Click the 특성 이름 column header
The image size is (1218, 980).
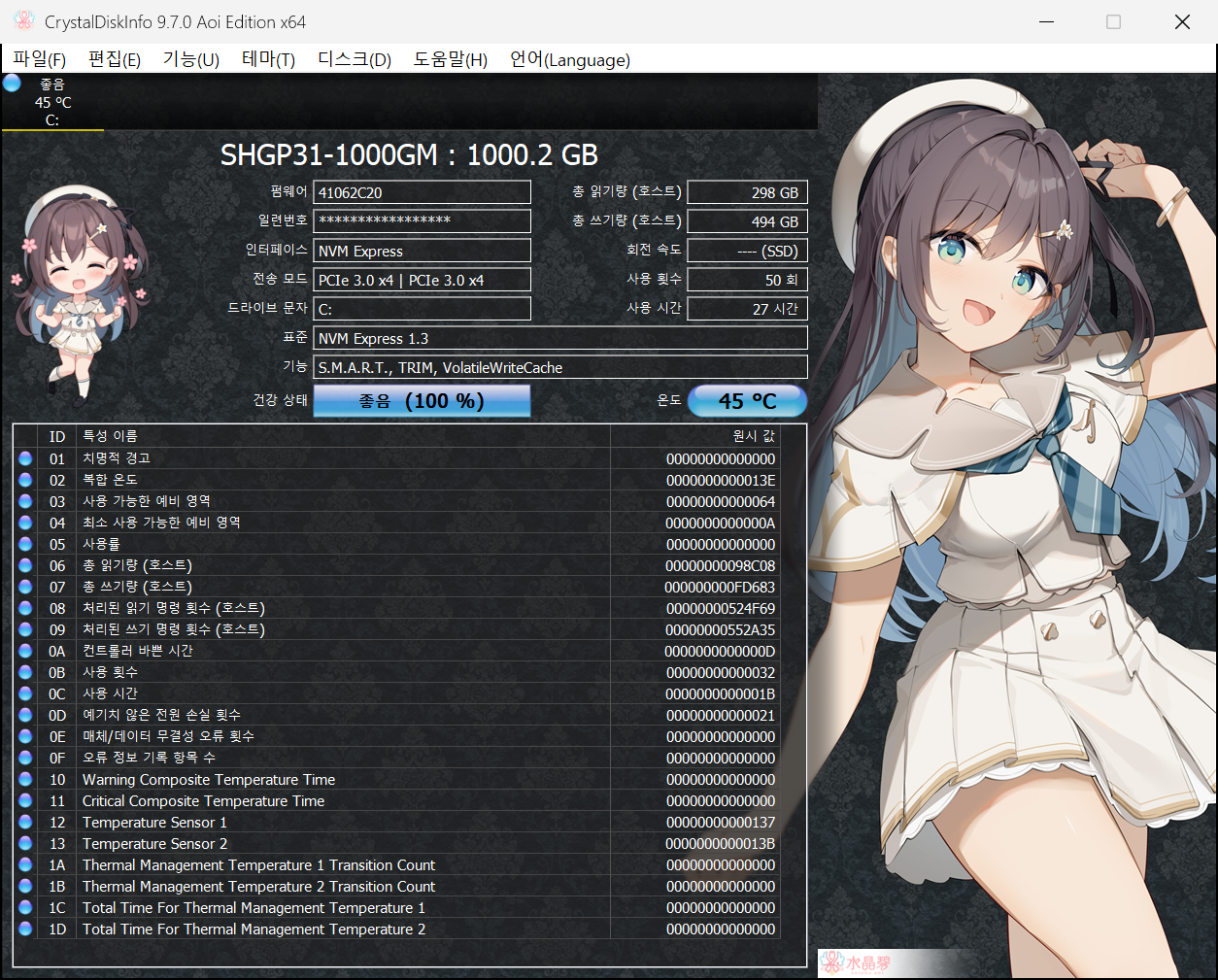pyautogui.click(x=344, y=436)
